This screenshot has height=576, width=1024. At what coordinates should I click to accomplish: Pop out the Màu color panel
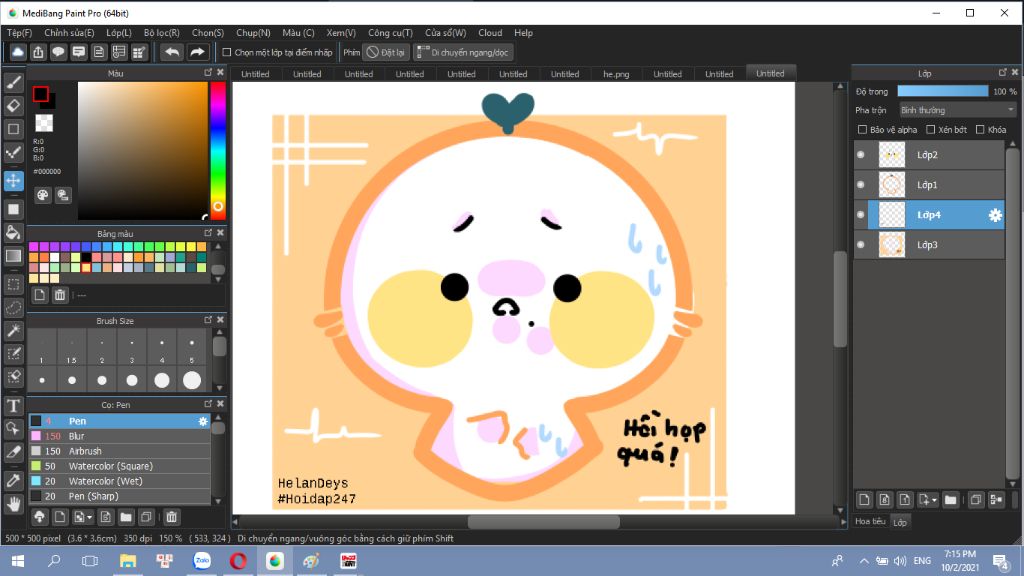click(208, 72)
